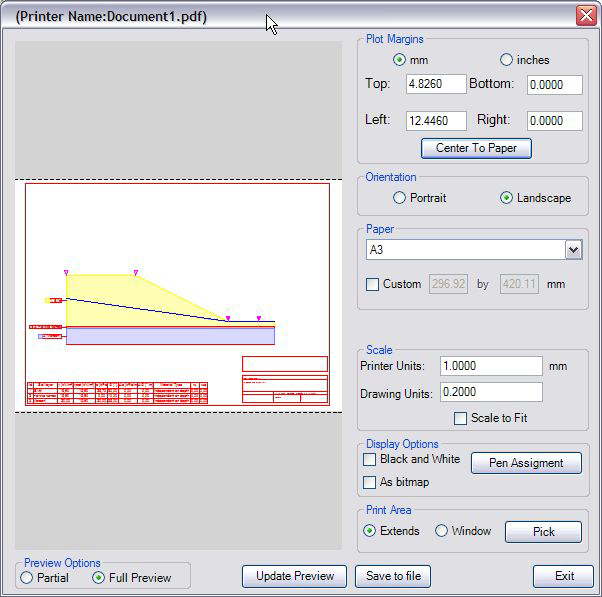Open the A3 paper size dropdown
The height and width of the screenshot is (597, 602).
(574, 250)
